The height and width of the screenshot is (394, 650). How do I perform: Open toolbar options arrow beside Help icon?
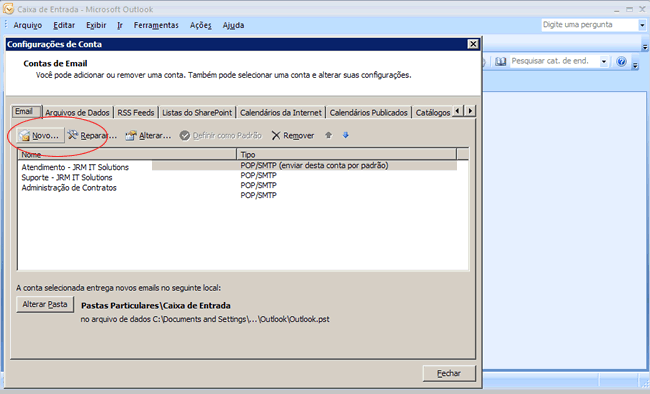pos(635,65)
